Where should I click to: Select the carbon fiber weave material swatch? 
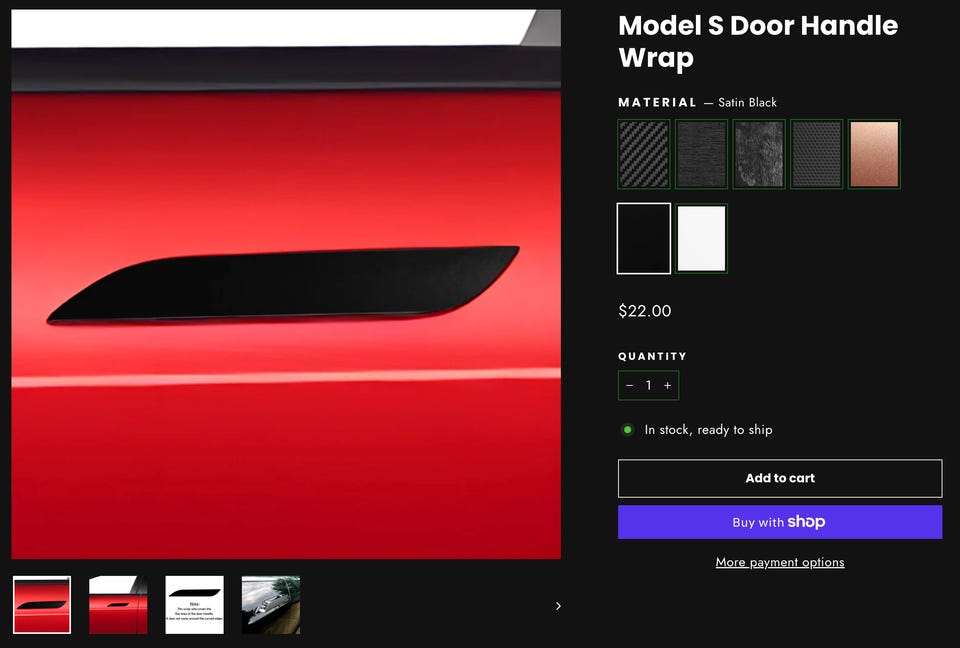[643, 154]
